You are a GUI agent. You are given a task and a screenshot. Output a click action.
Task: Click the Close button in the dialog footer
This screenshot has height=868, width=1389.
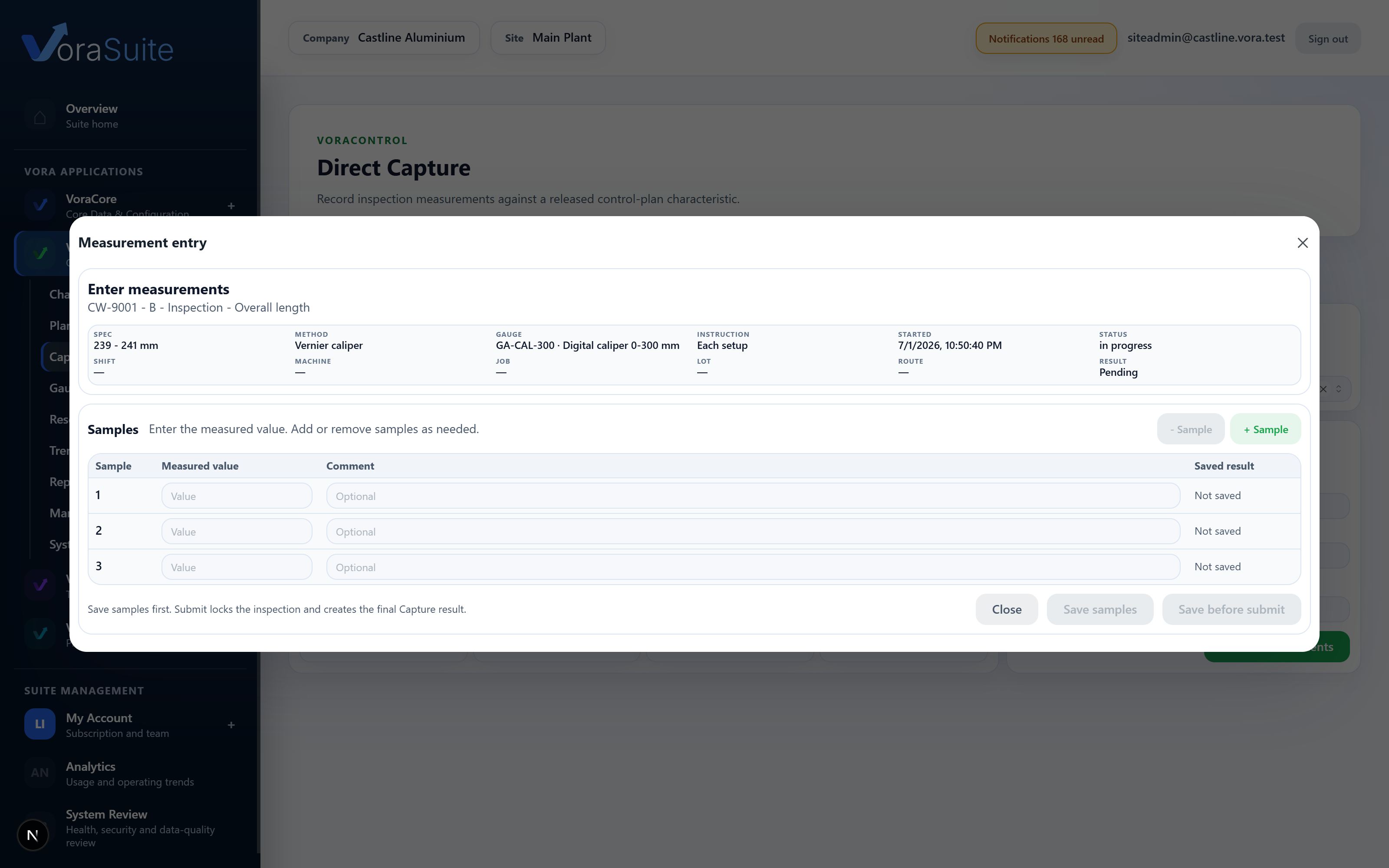pos(1007,610)
